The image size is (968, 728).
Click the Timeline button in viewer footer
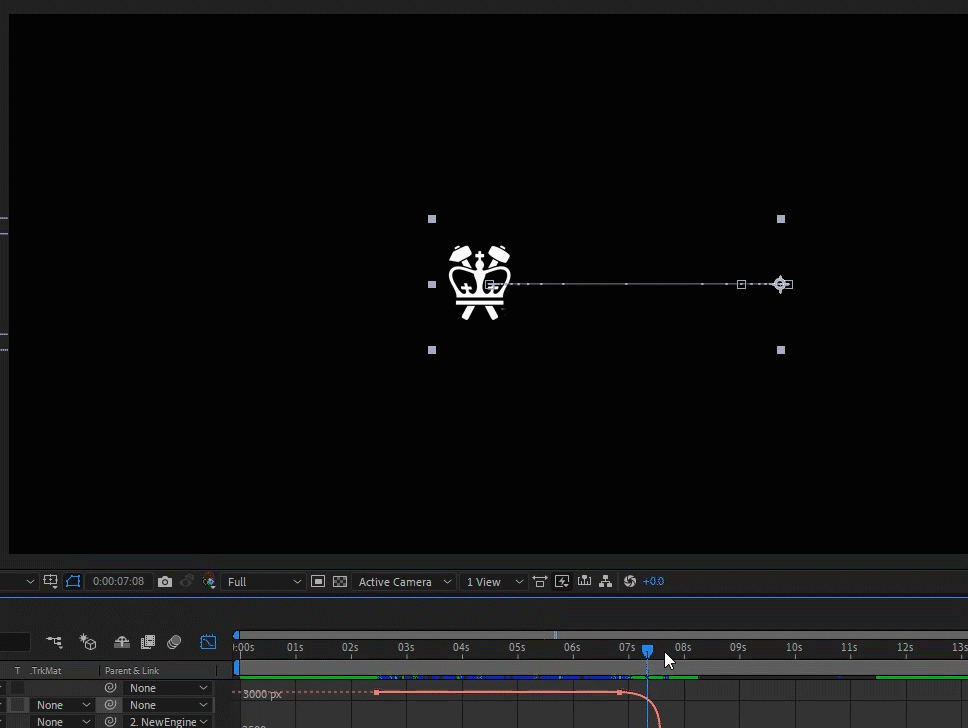click(584, 582)
